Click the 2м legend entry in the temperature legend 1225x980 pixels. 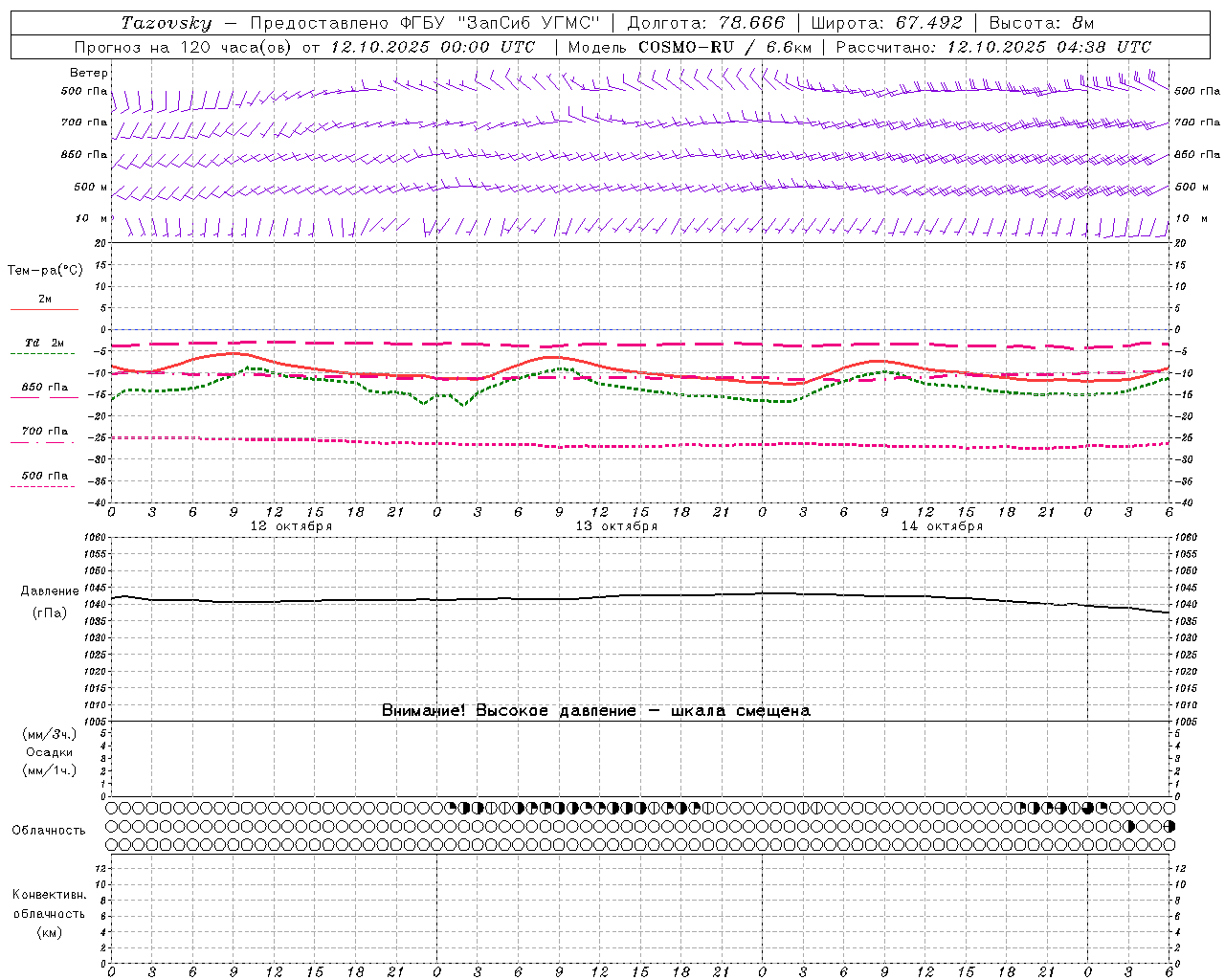tap(45, 300)
